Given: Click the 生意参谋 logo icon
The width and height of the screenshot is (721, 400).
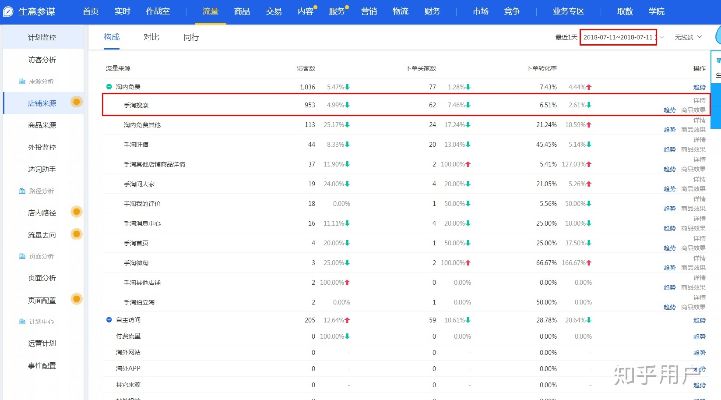Looking at the screenshot, I should pos(8,11).
